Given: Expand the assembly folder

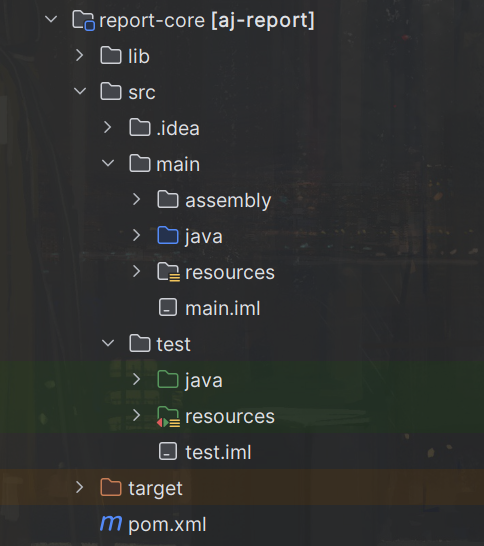Looking at the screenshot, I should point(136,200).
